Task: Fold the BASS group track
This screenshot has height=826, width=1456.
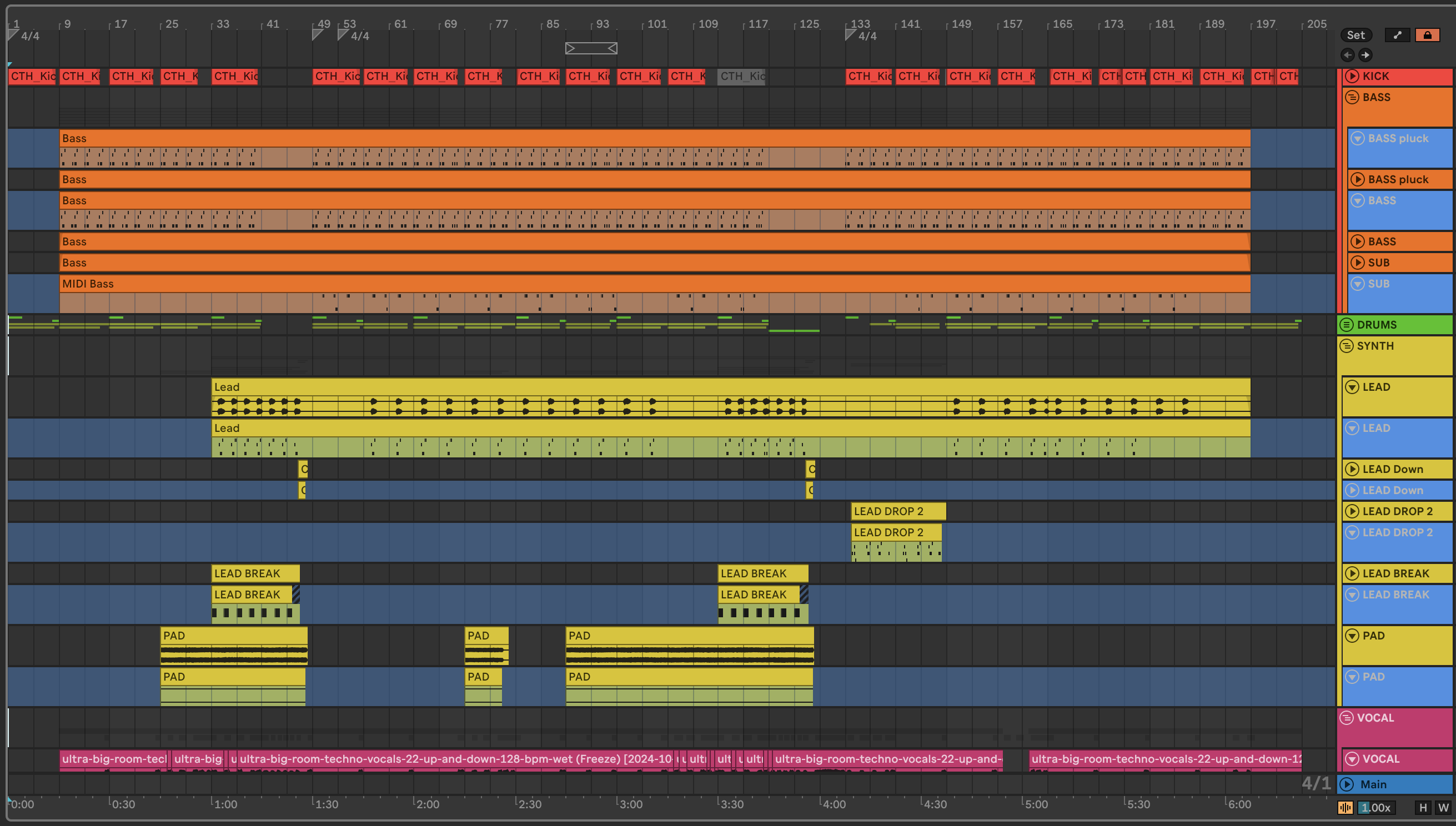Action: pyautogui.click(x=1352, y=97)
